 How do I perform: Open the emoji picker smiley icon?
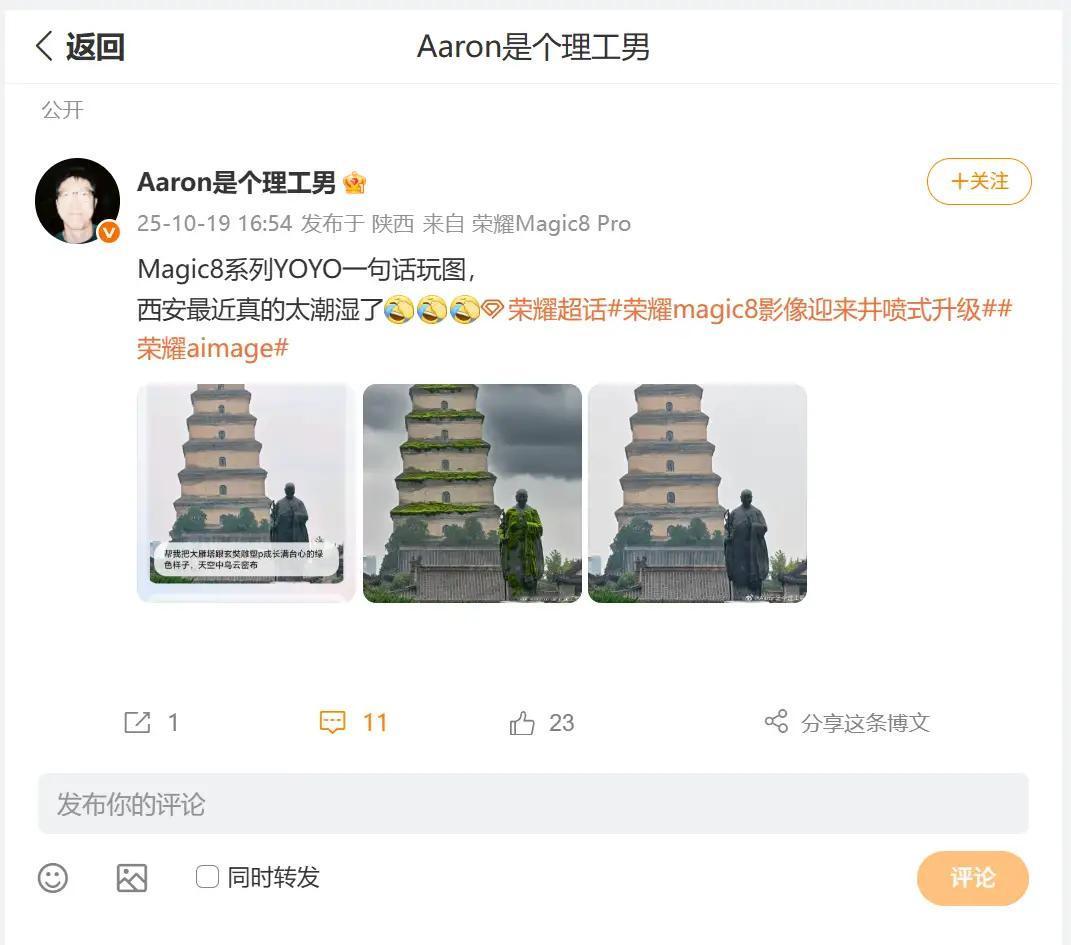pyautogui.click(x=53, y=877)
